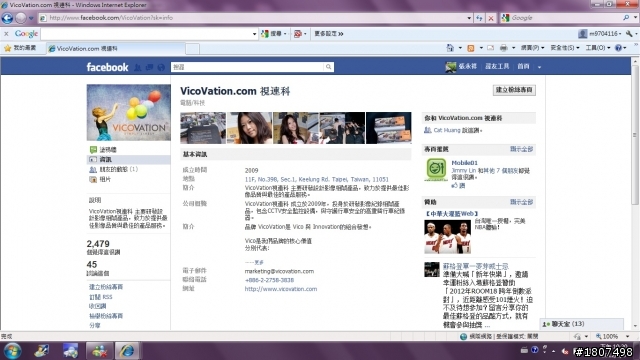Click the search magnifier in the IE search box

click(x=626, y=18)
